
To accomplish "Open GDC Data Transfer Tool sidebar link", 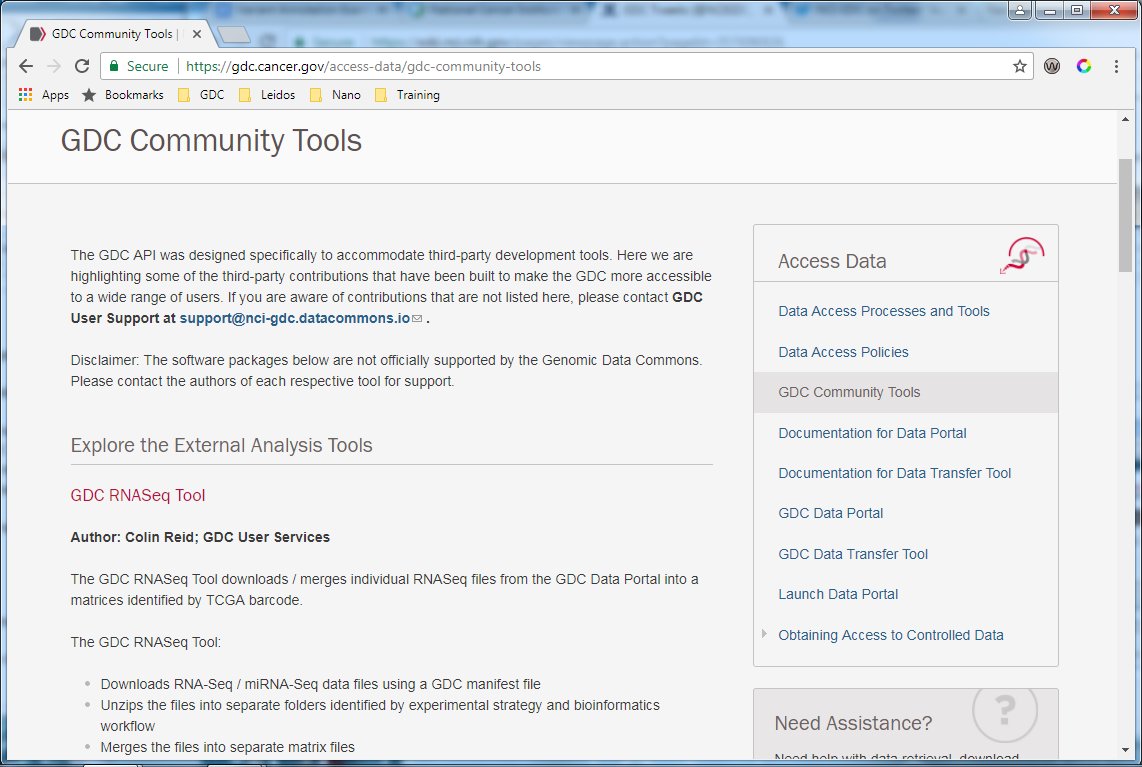I will tap(853, 554).
